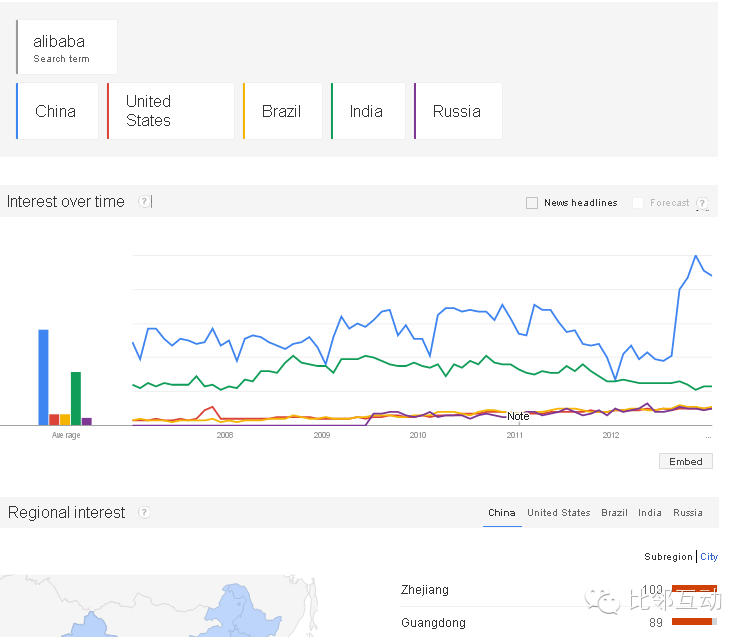Select the Russia location box
The image size is (745, 637).
(x=458, y=111)
